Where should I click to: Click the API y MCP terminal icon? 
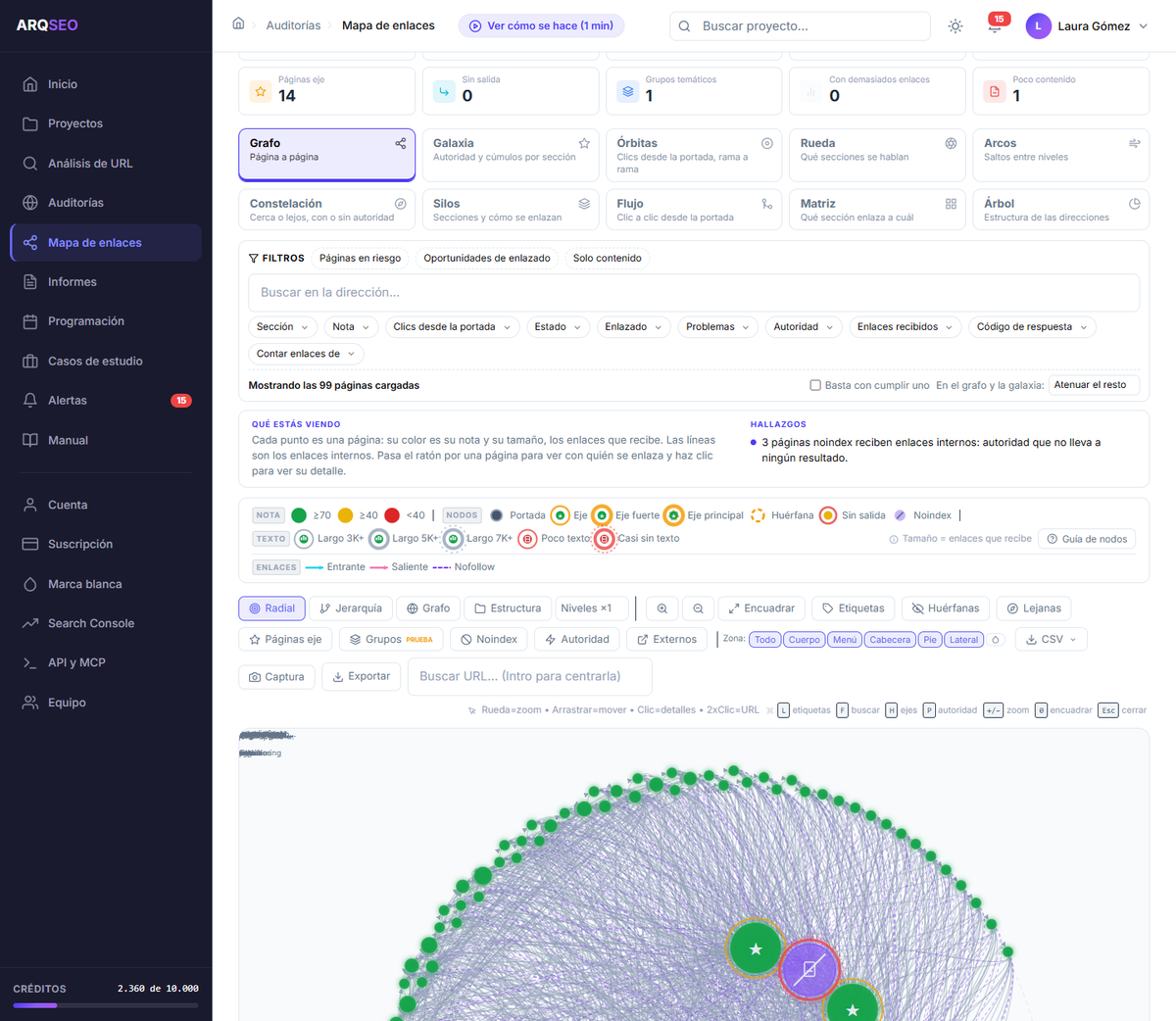30,662
